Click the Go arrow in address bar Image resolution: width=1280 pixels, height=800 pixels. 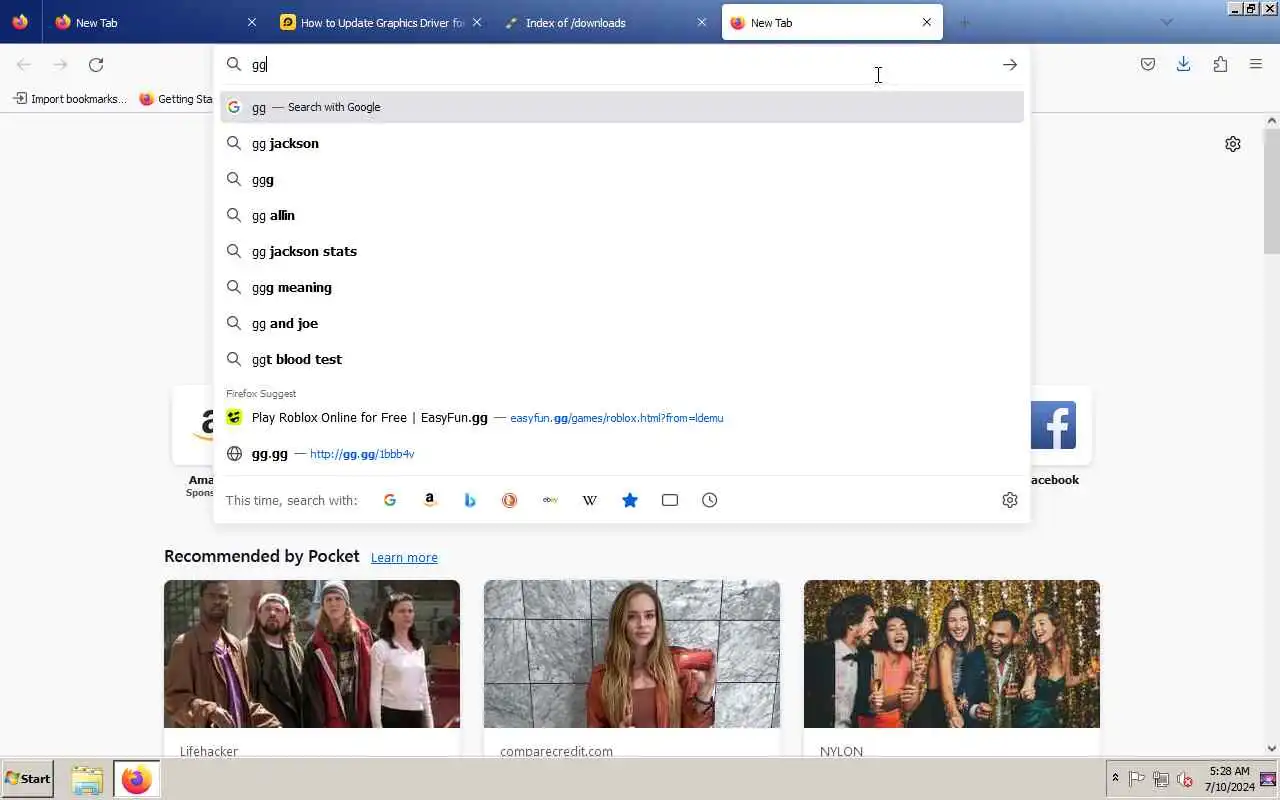[1010, 65]
